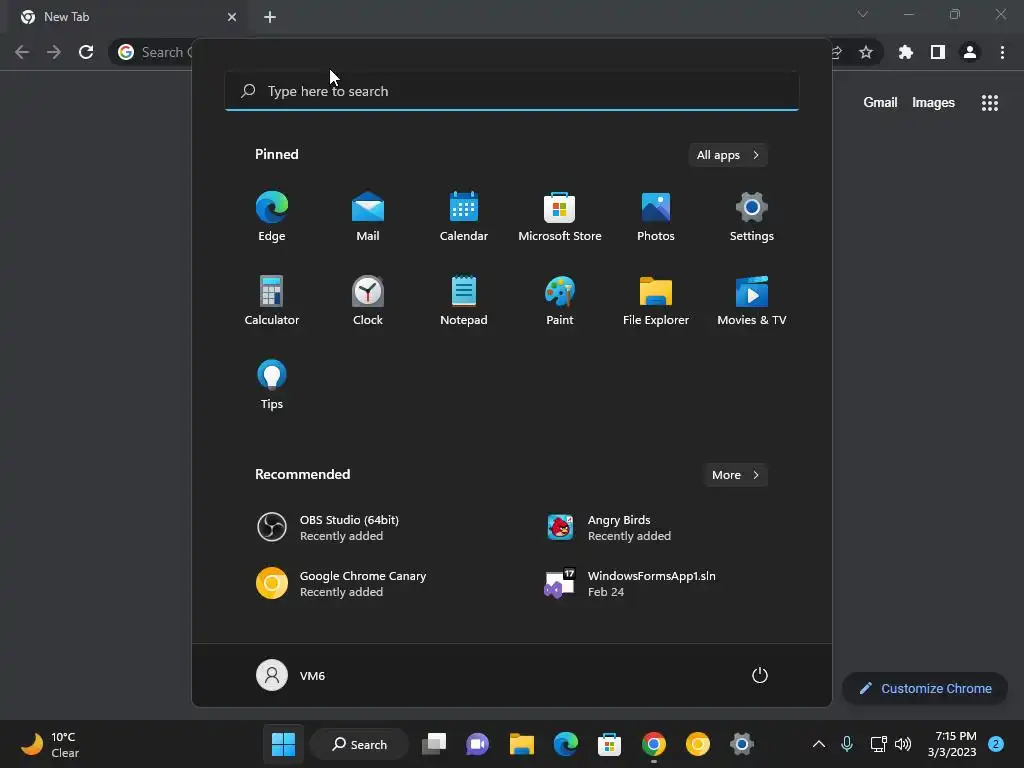
Task: Open File Explorer from pinned apps
Action: (x=656, y=300)
